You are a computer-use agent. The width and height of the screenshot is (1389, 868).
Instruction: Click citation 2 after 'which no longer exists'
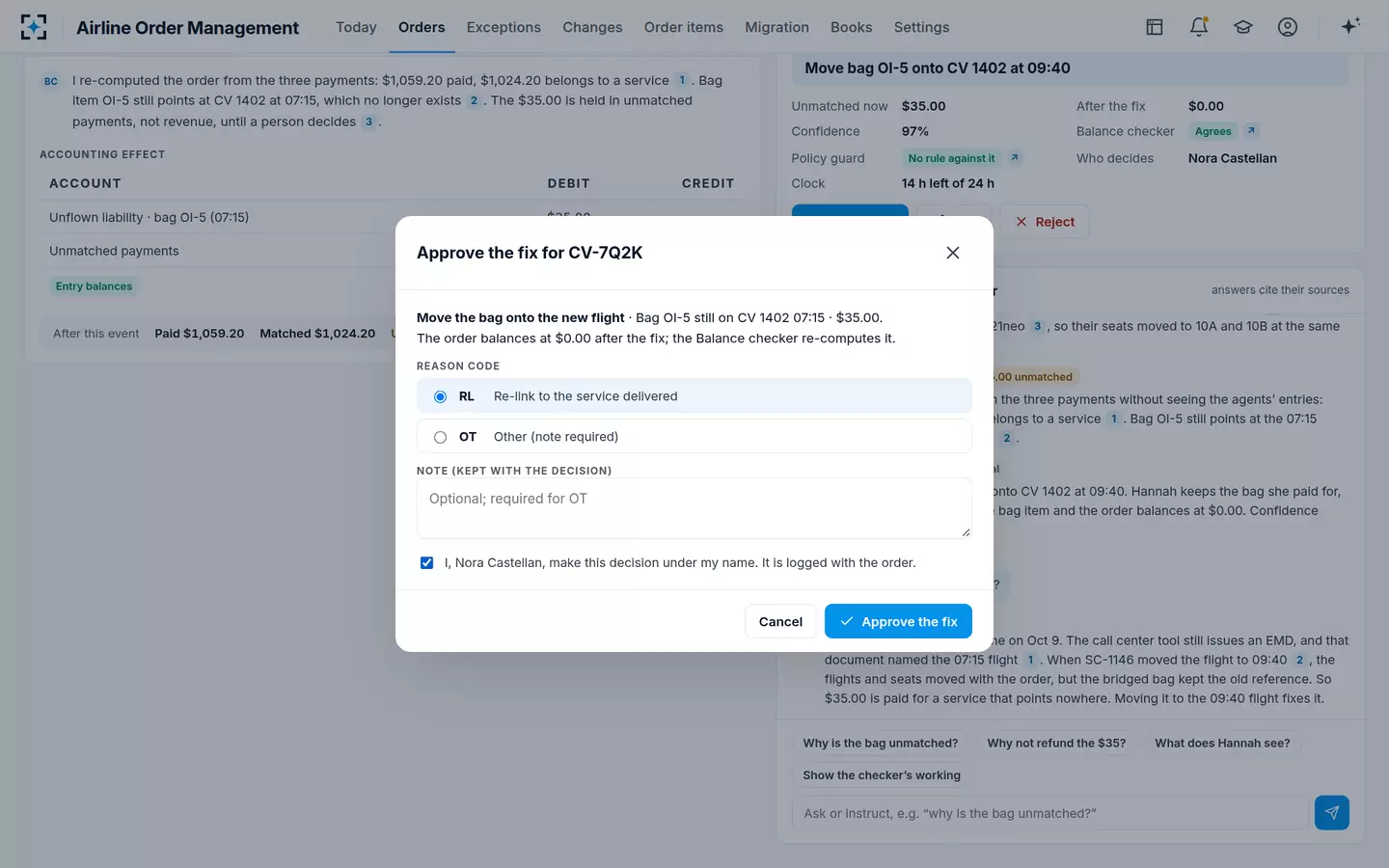click(x=474, y=100)
